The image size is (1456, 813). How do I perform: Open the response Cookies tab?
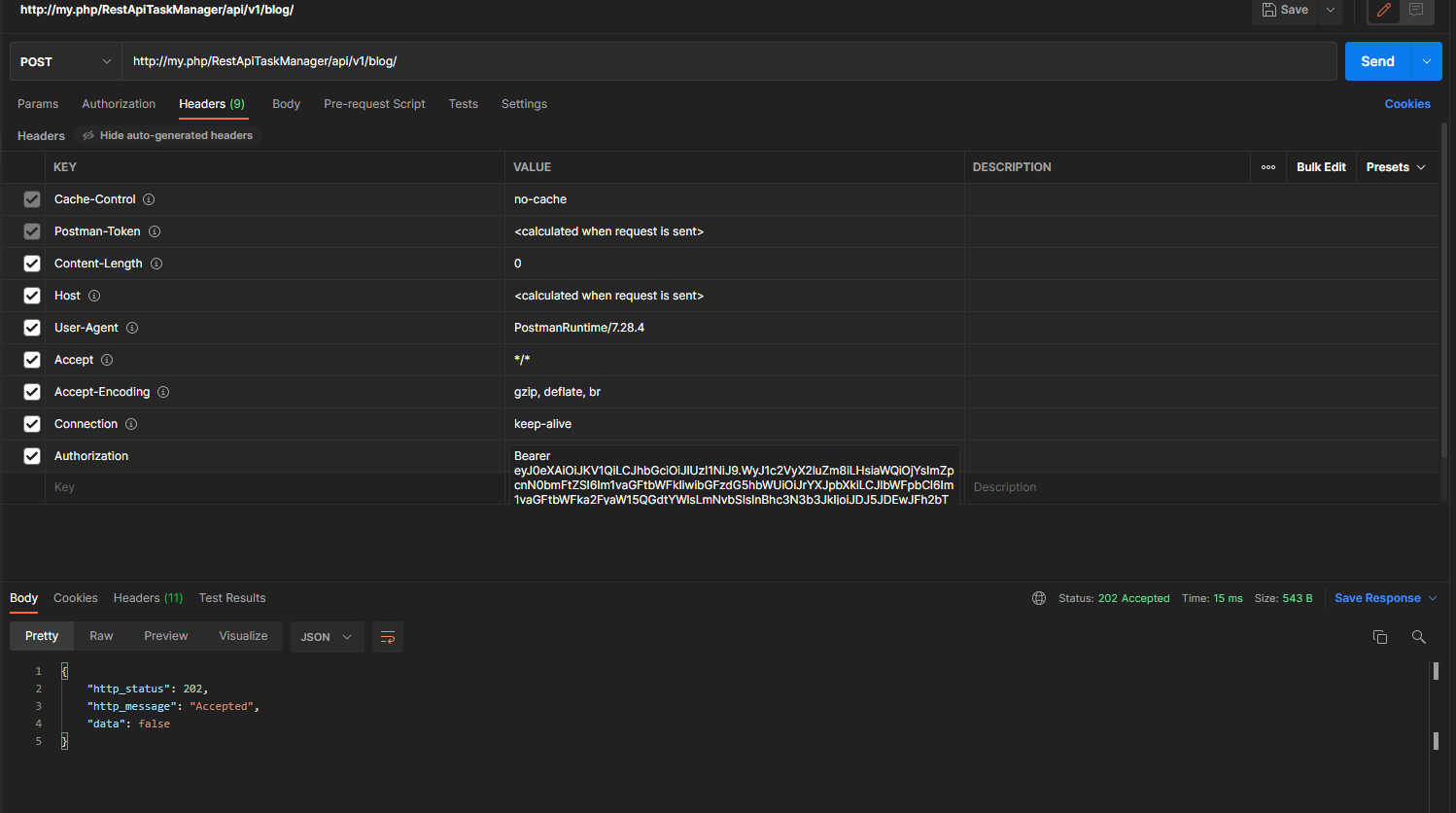(x=76, y=598)
